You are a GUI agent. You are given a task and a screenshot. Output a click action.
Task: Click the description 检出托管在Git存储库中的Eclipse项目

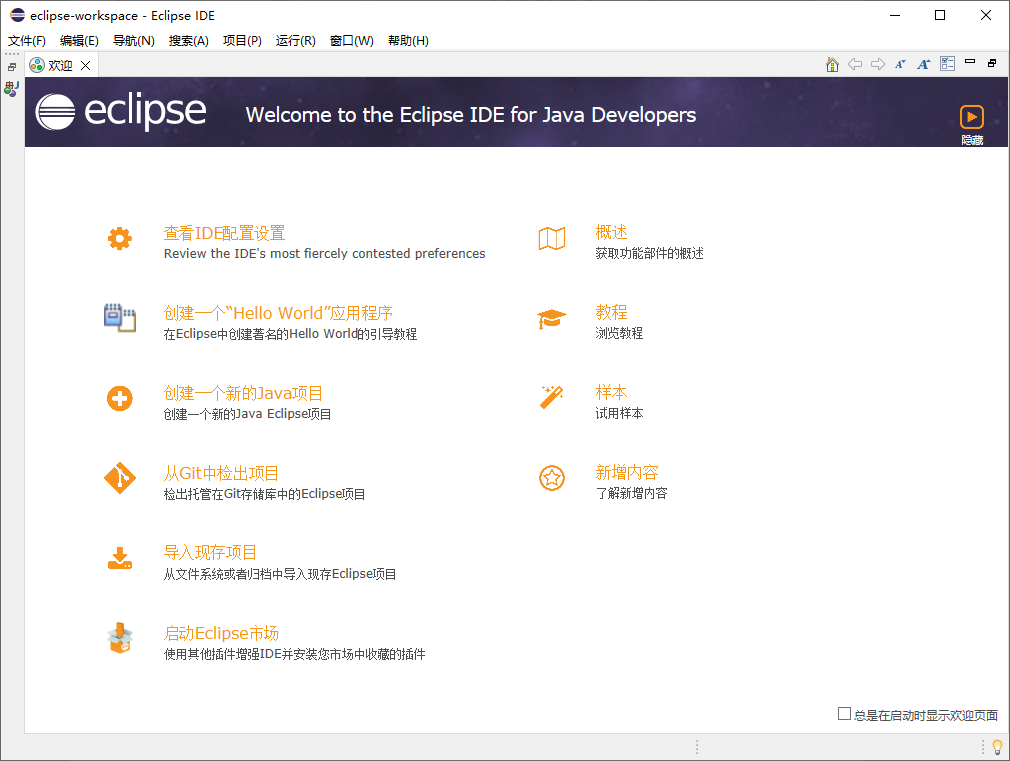[264, 494]
